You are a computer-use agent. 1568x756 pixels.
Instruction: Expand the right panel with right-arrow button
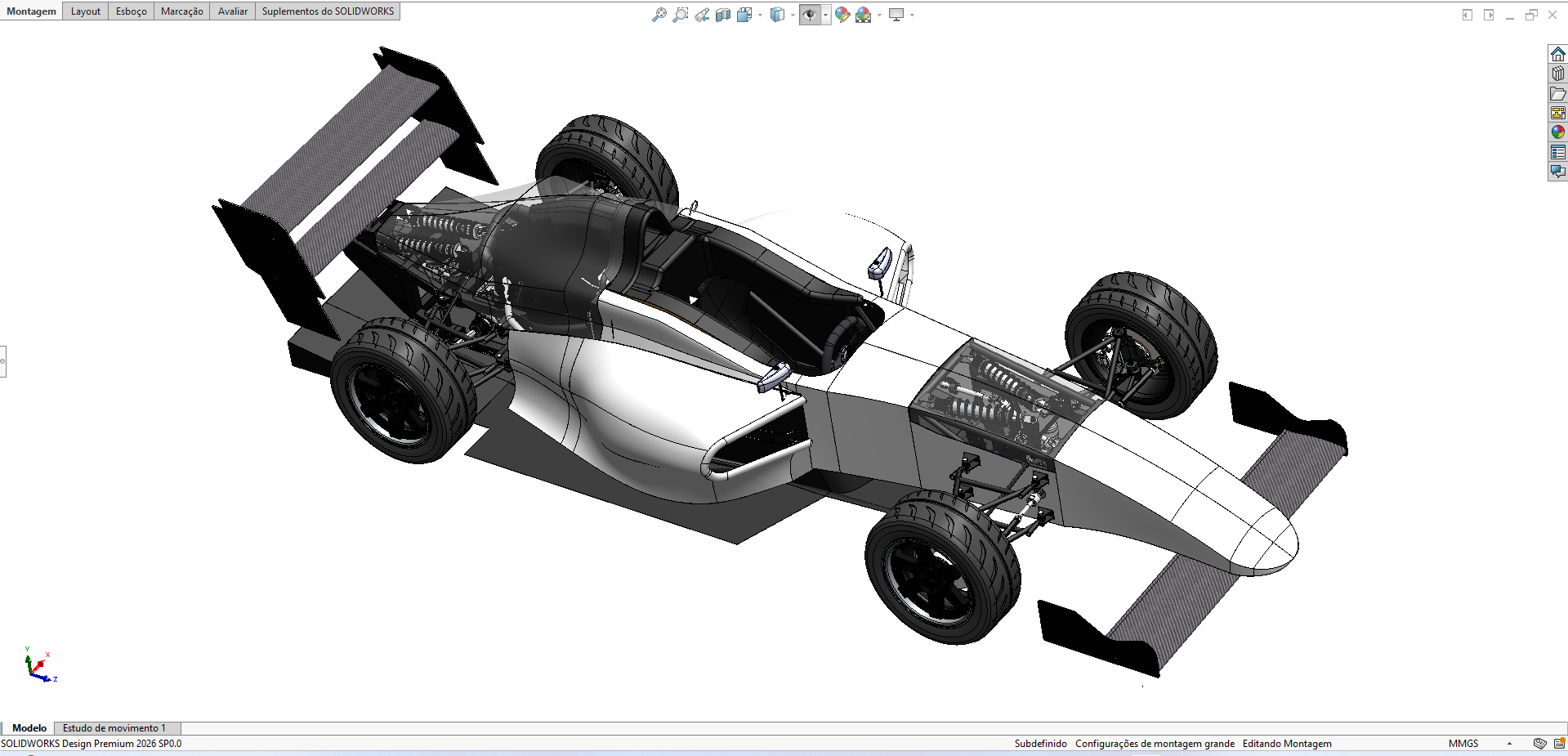pyautogui.click(x=1489, y=15)
